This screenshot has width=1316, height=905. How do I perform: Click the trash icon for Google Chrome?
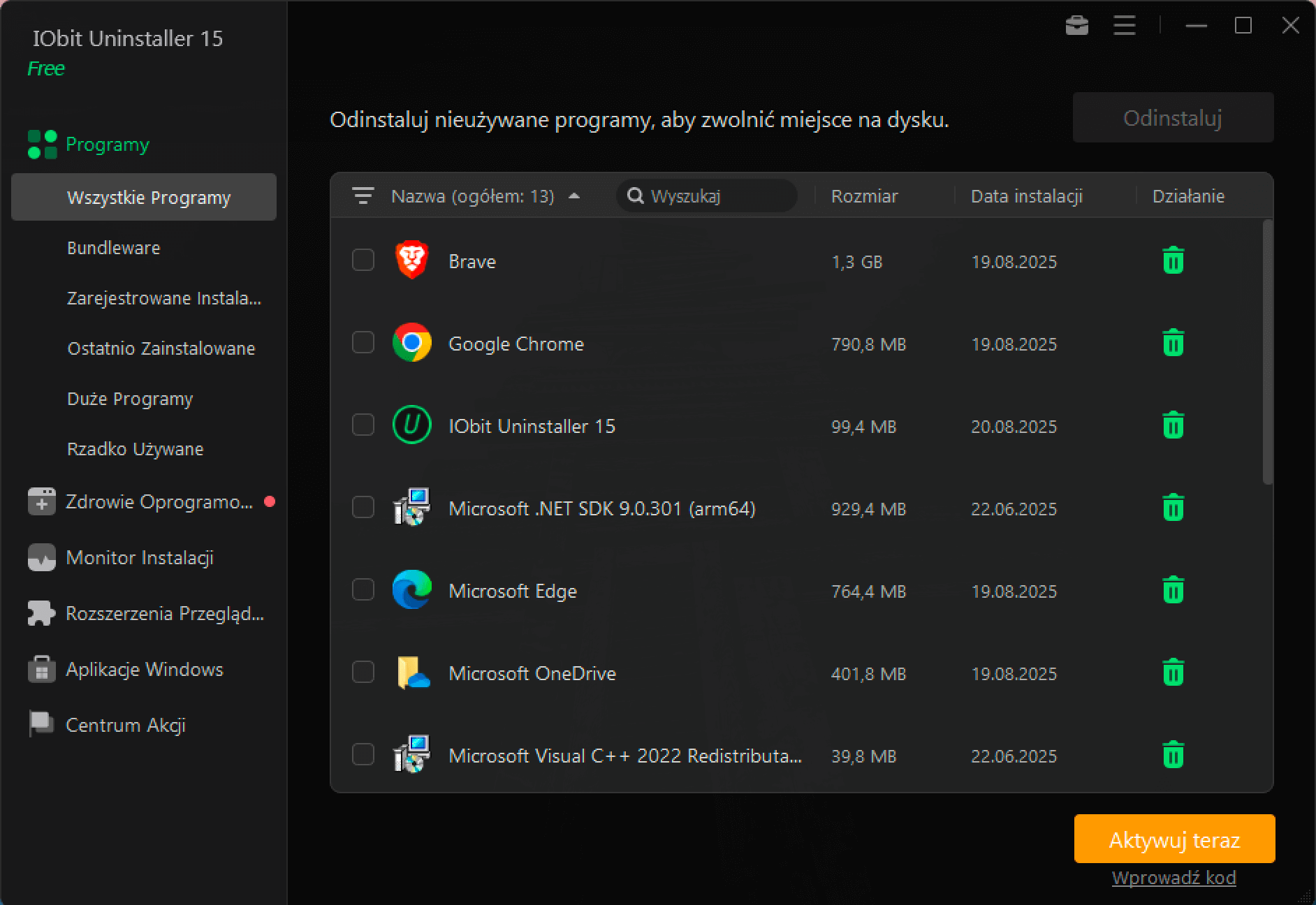[x=1173, y=343]
